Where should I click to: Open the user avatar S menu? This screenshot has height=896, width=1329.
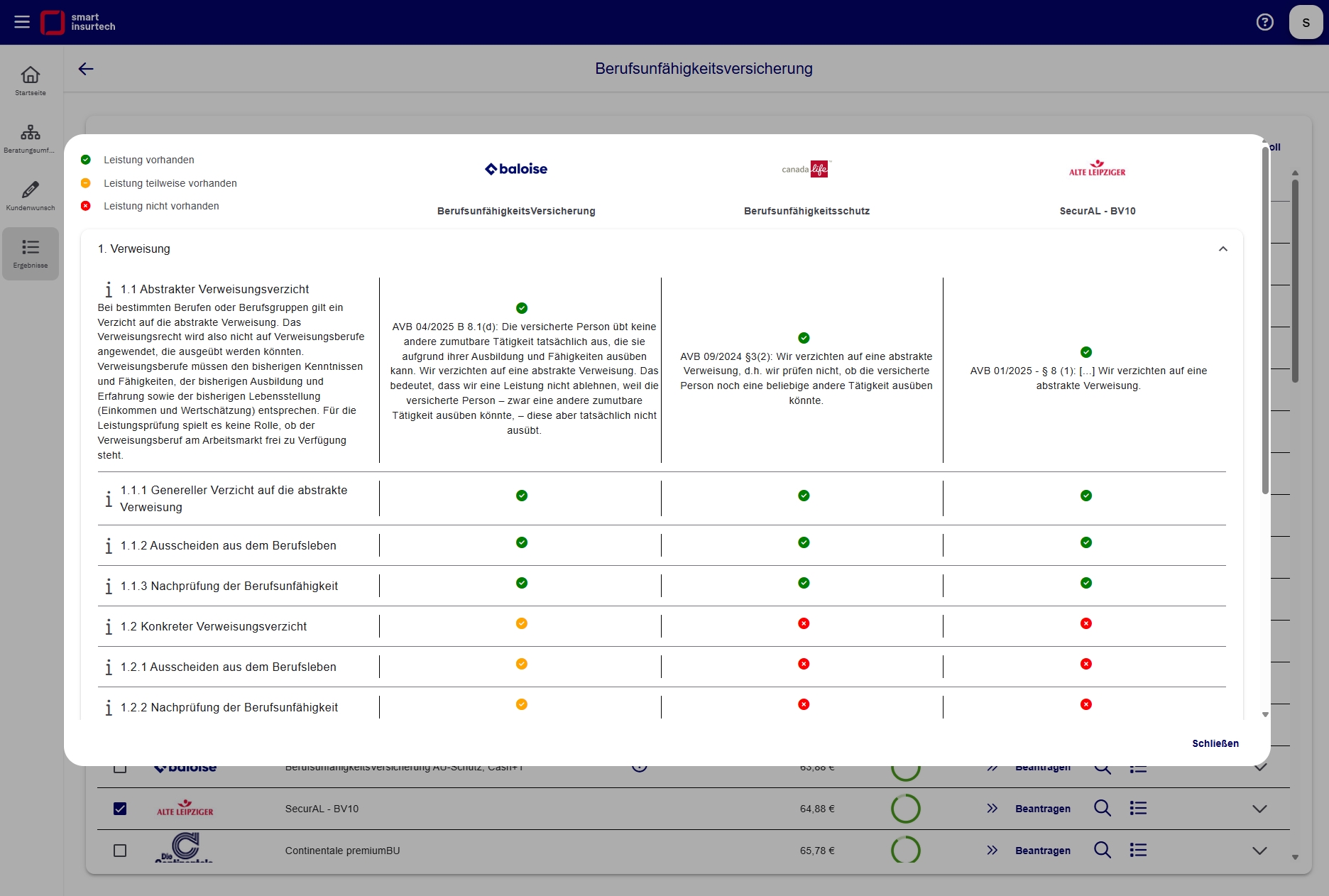[1306, 22]
